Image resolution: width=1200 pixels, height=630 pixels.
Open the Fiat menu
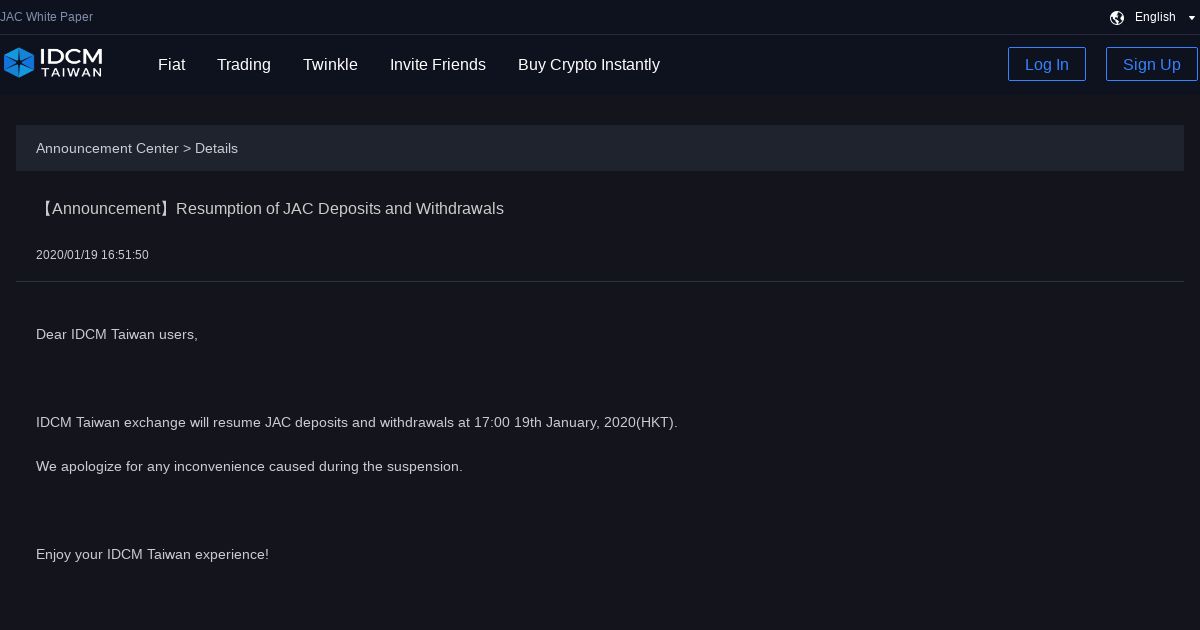click(x=171, y=64)
